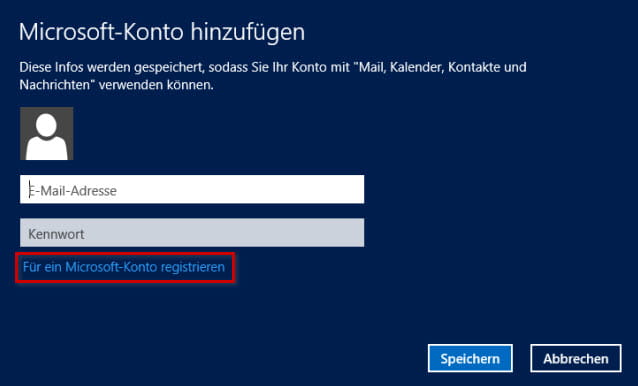Click the Diese Infos werden gespeichert description

point(273,76)
